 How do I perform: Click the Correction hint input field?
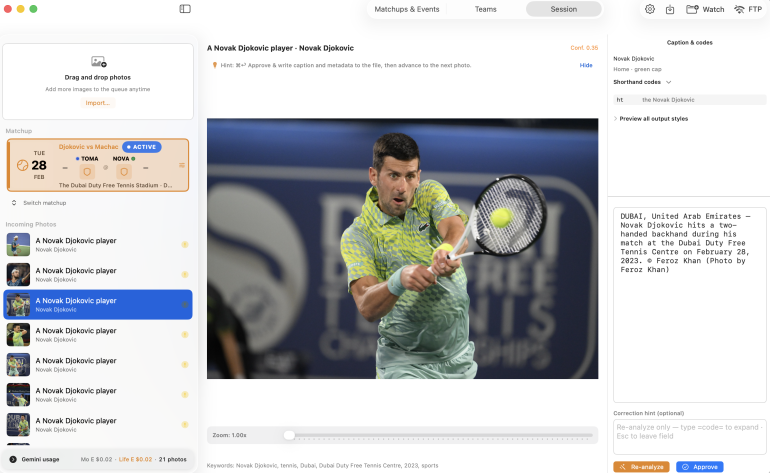[x=689, y=437]
